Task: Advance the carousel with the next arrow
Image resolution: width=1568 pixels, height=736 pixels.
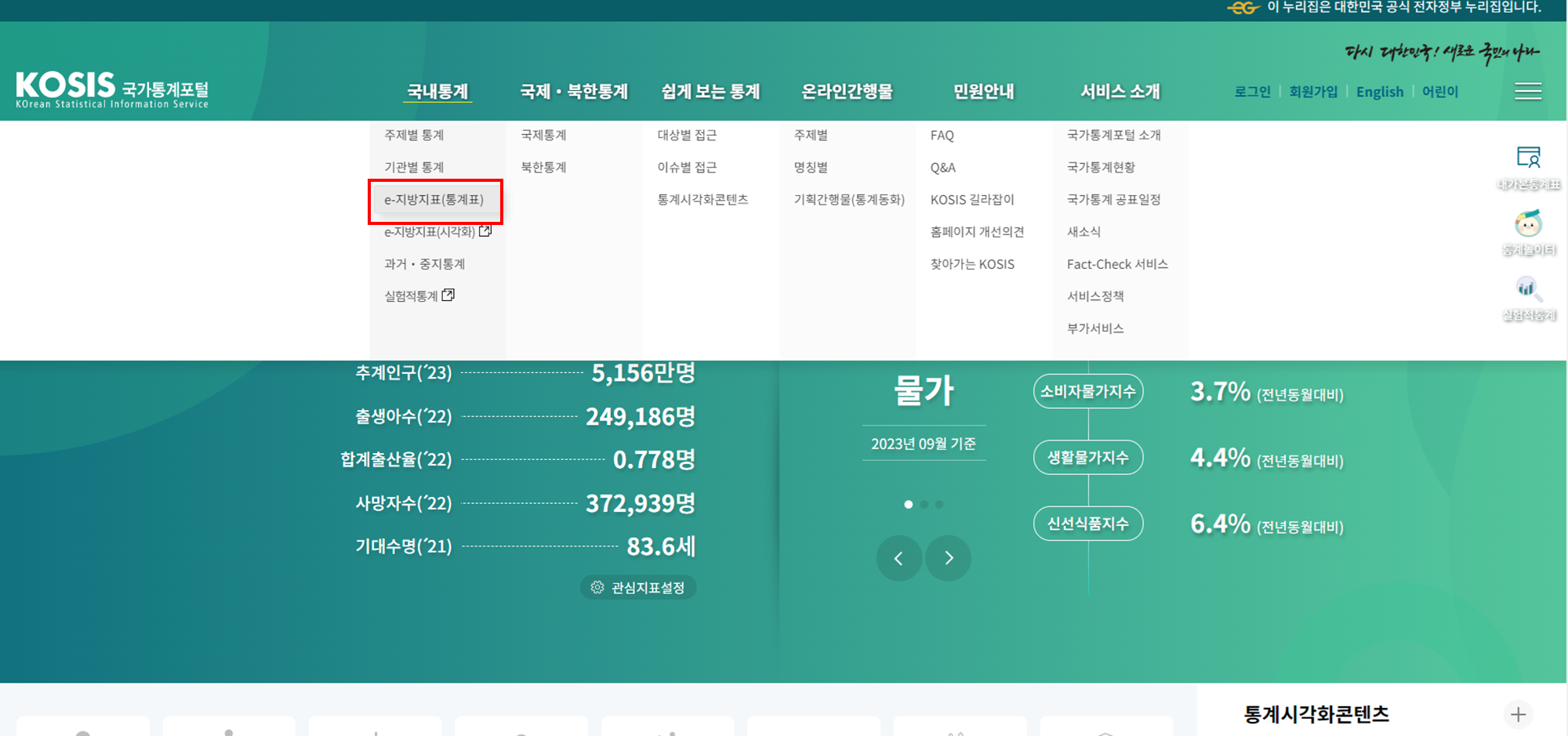Action: point(948,558)
